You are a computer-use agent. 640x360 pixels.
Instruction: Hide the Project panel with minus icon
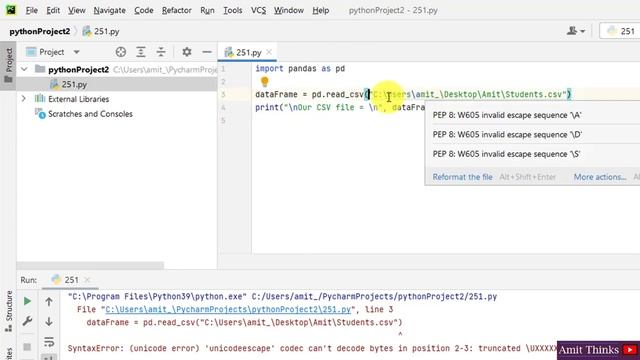(x=207, y=52)
